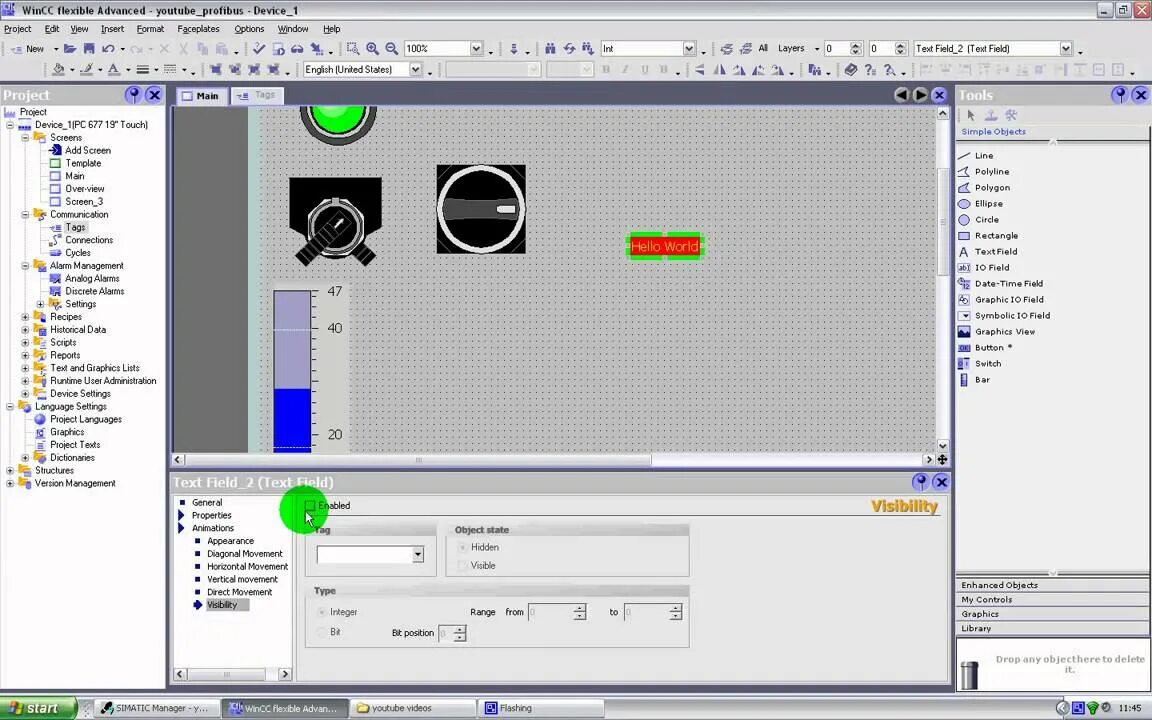
Task: Click the font color letter A icon
Action: coord(114,69)
